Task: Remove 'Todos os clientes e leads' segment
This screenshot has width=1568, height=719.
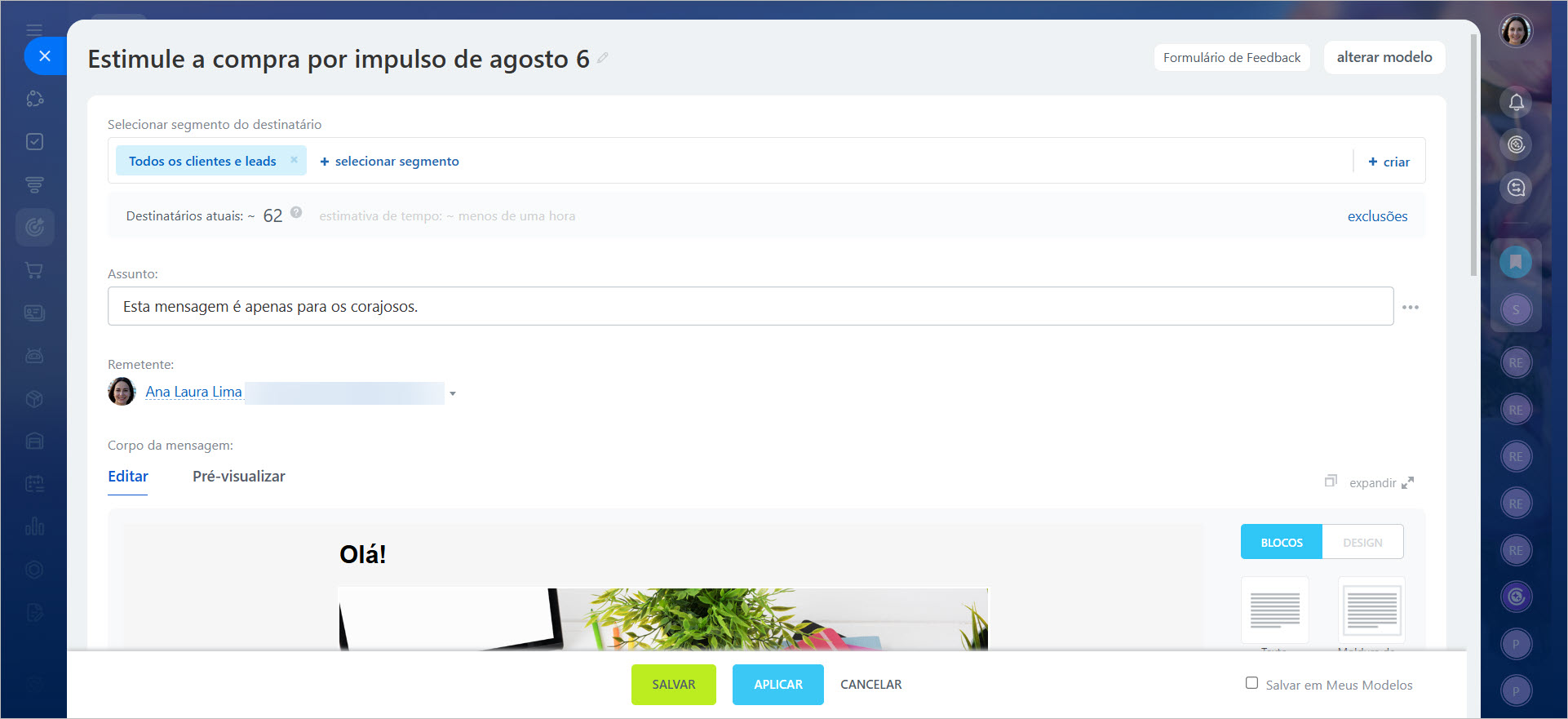Action: click(294, 160)
